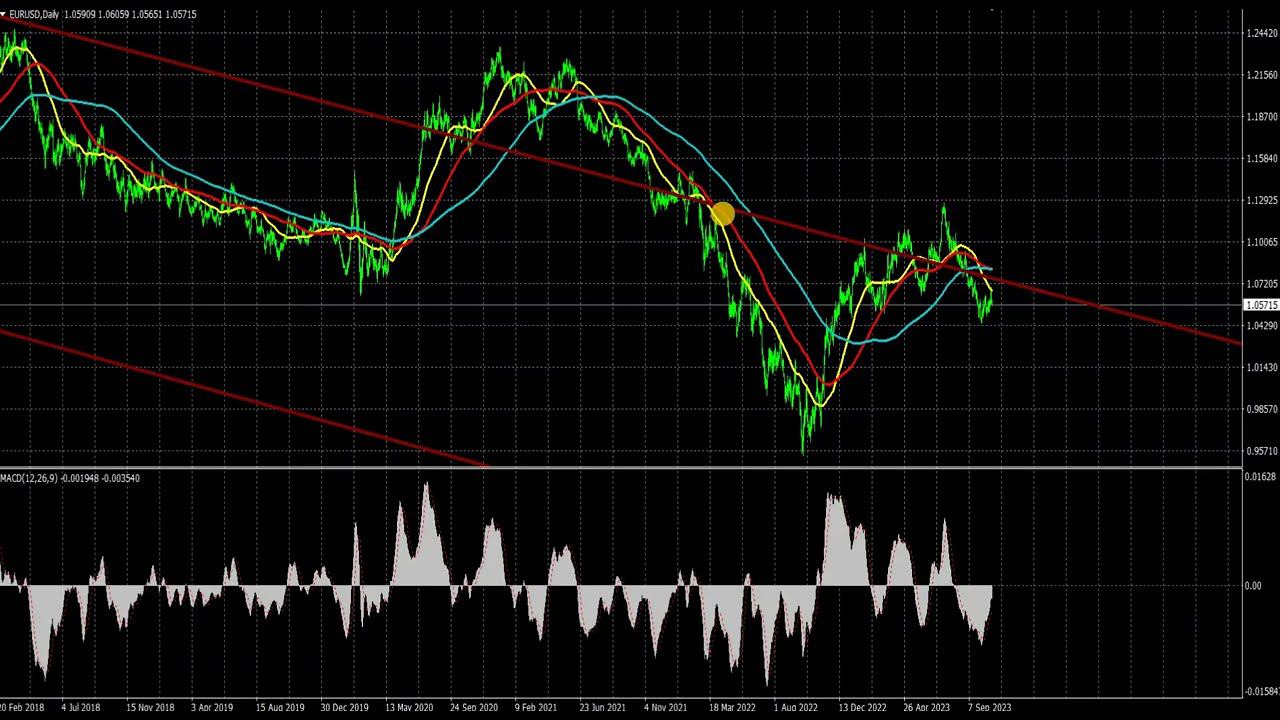
Task: Click price axis level 1.24420
Action: click(1262, 33)
